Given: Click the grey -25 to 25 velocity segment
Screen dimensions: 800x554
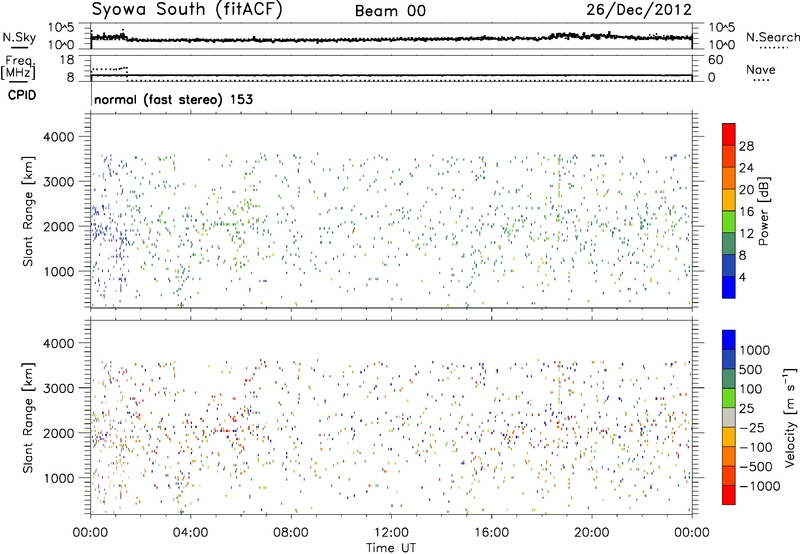Looking at the screenshot, I should tap(729, 417).
